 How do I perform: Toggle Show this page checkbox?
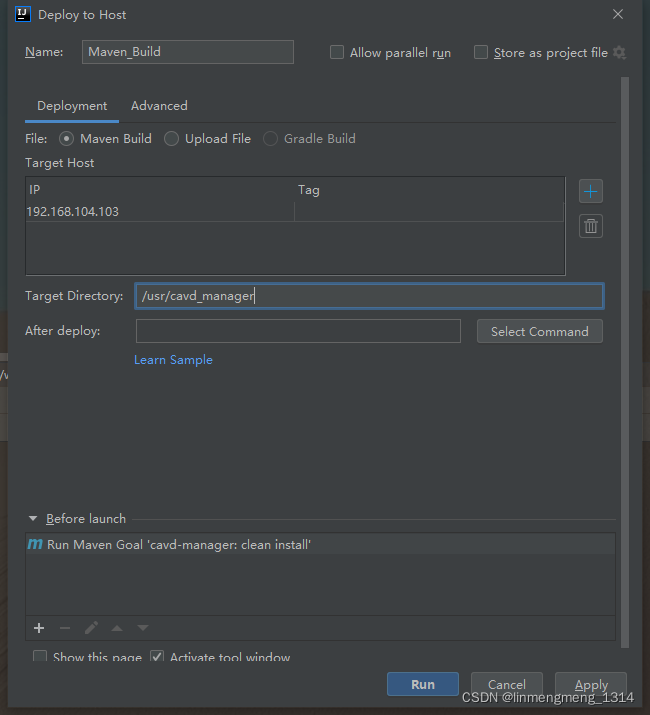[40, 657]
